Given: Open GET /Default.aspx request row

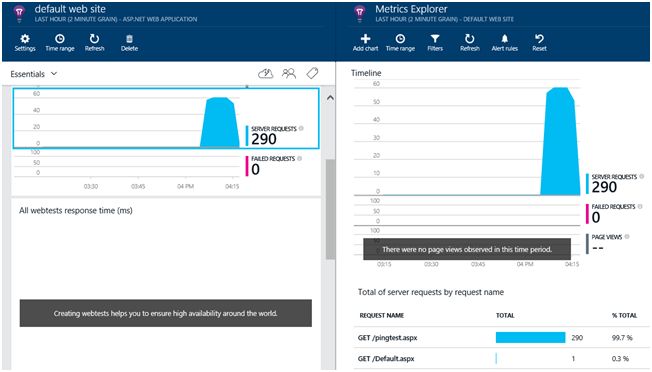Looking at the screenshot, I should click(501, 358).
